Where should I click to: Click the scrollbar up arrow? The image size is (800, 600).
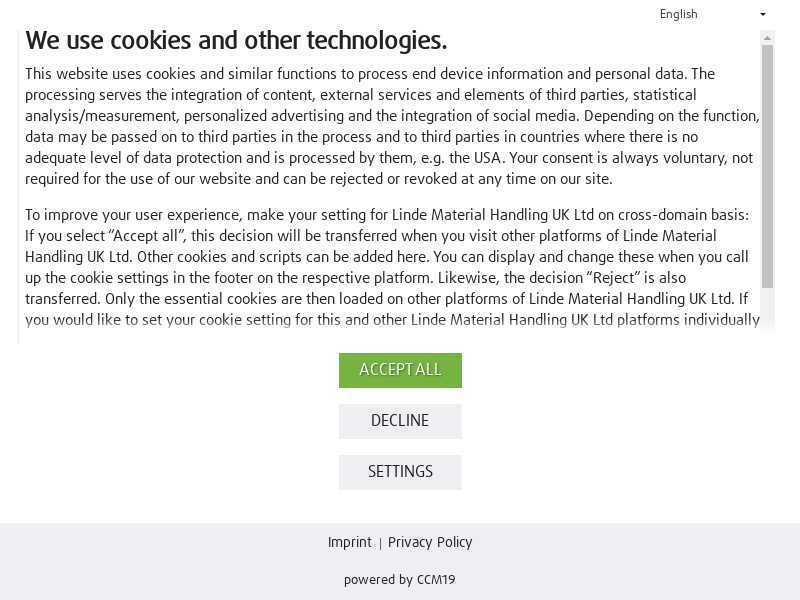(x=768, y=38)
